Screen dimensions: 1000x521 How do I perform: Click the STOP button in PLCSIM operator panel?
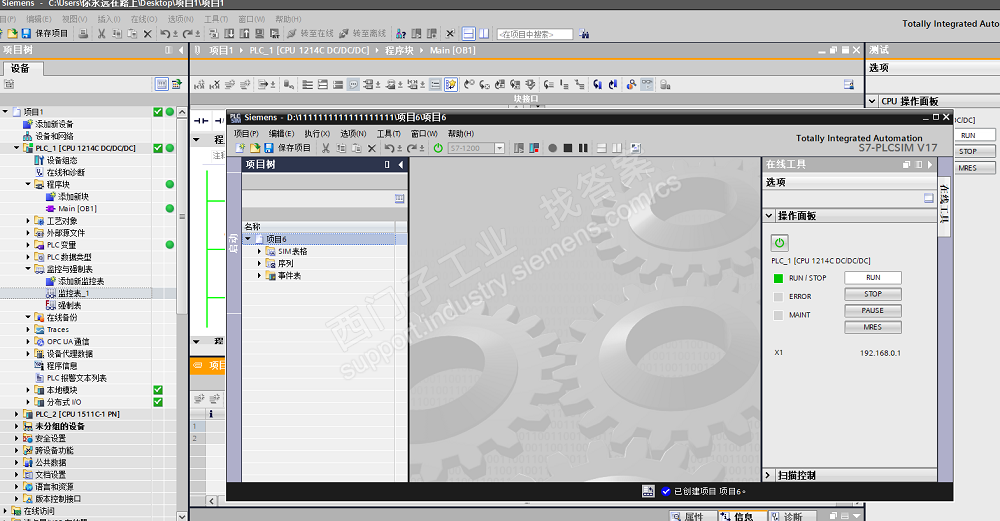(x=872, y=294)
